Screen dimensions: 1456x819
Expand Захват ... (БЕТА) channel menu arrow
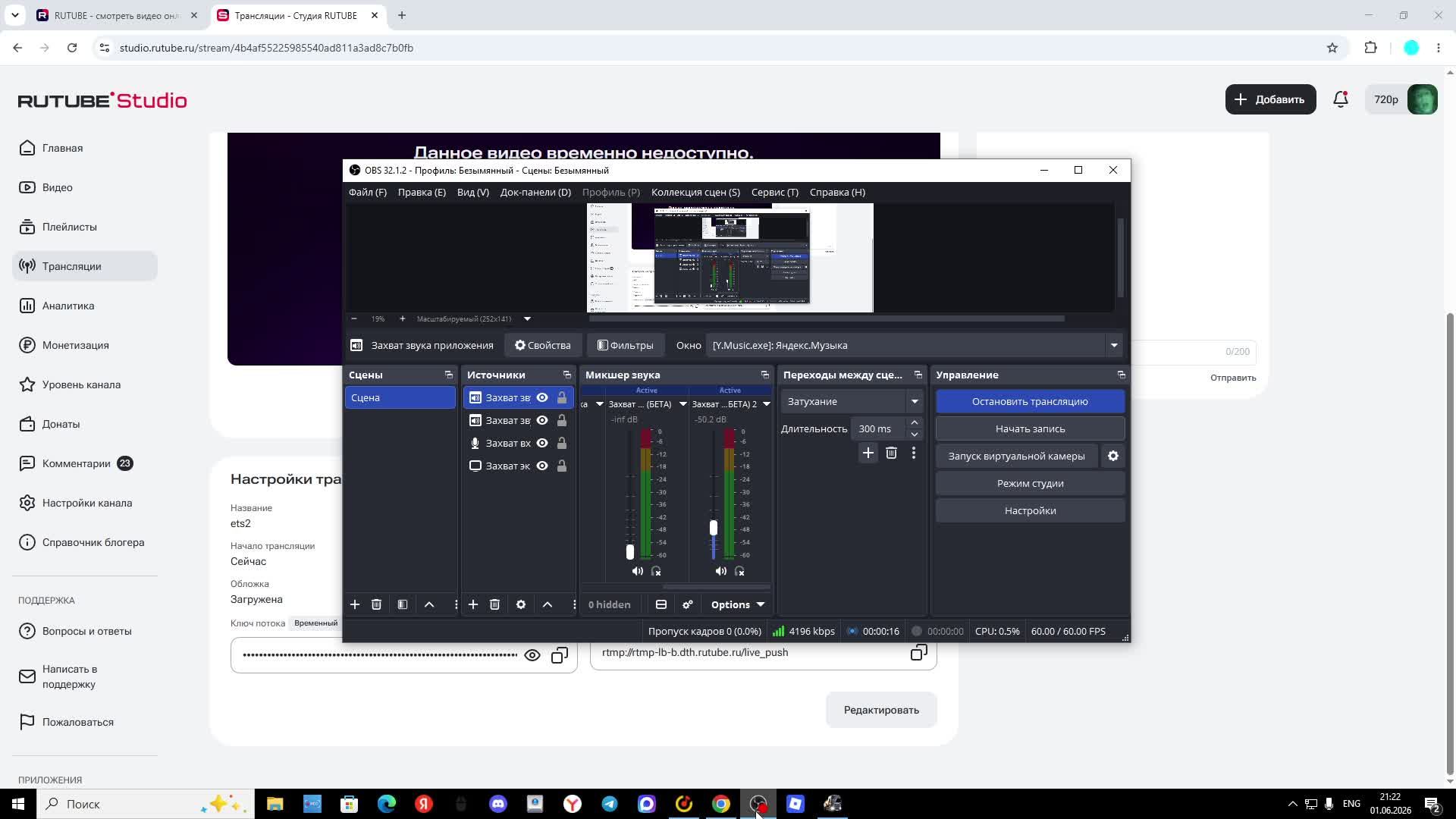pos(682,404)
